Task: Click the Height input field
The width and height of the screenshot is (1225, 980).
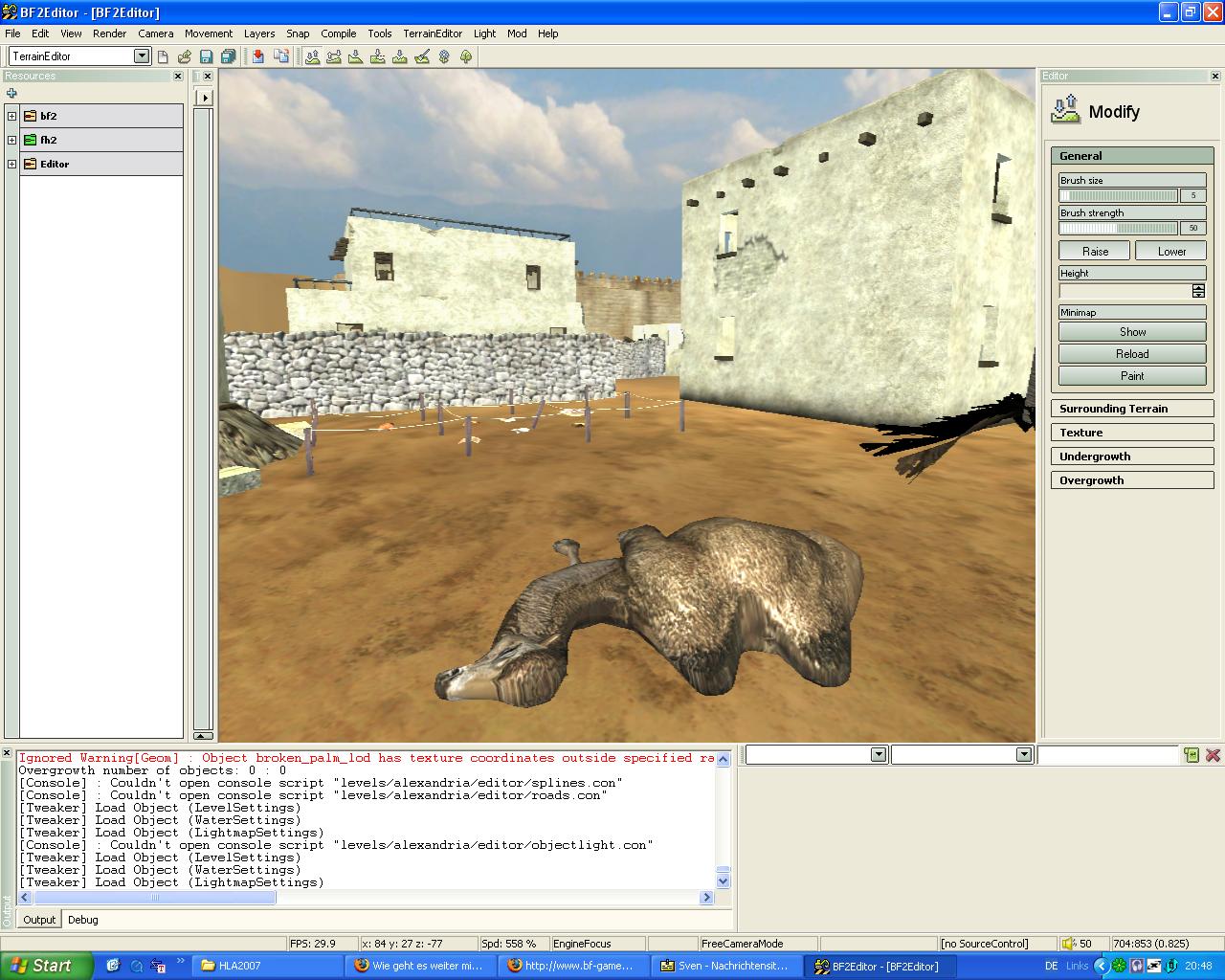Action: (1125, 291)
